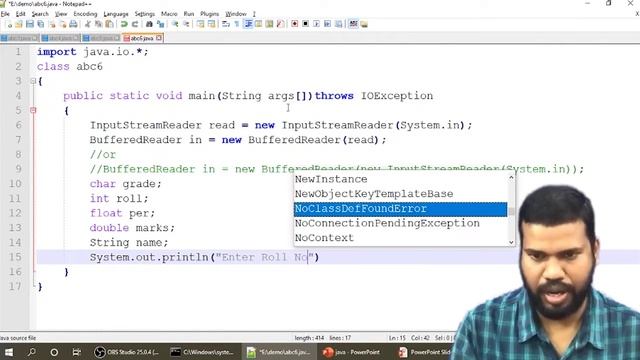Redo edit using toolbar arrow
This screenshot has width=640, height=360.
tap(135, 24)
